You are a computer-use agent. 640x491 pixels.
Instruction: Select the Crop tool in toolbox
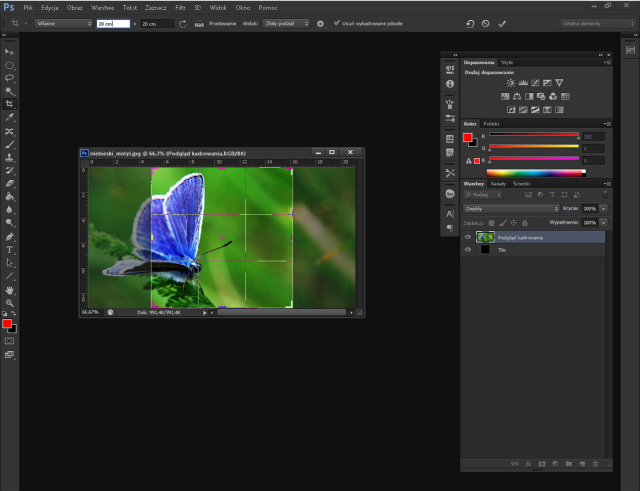click(x=9, y=104)
